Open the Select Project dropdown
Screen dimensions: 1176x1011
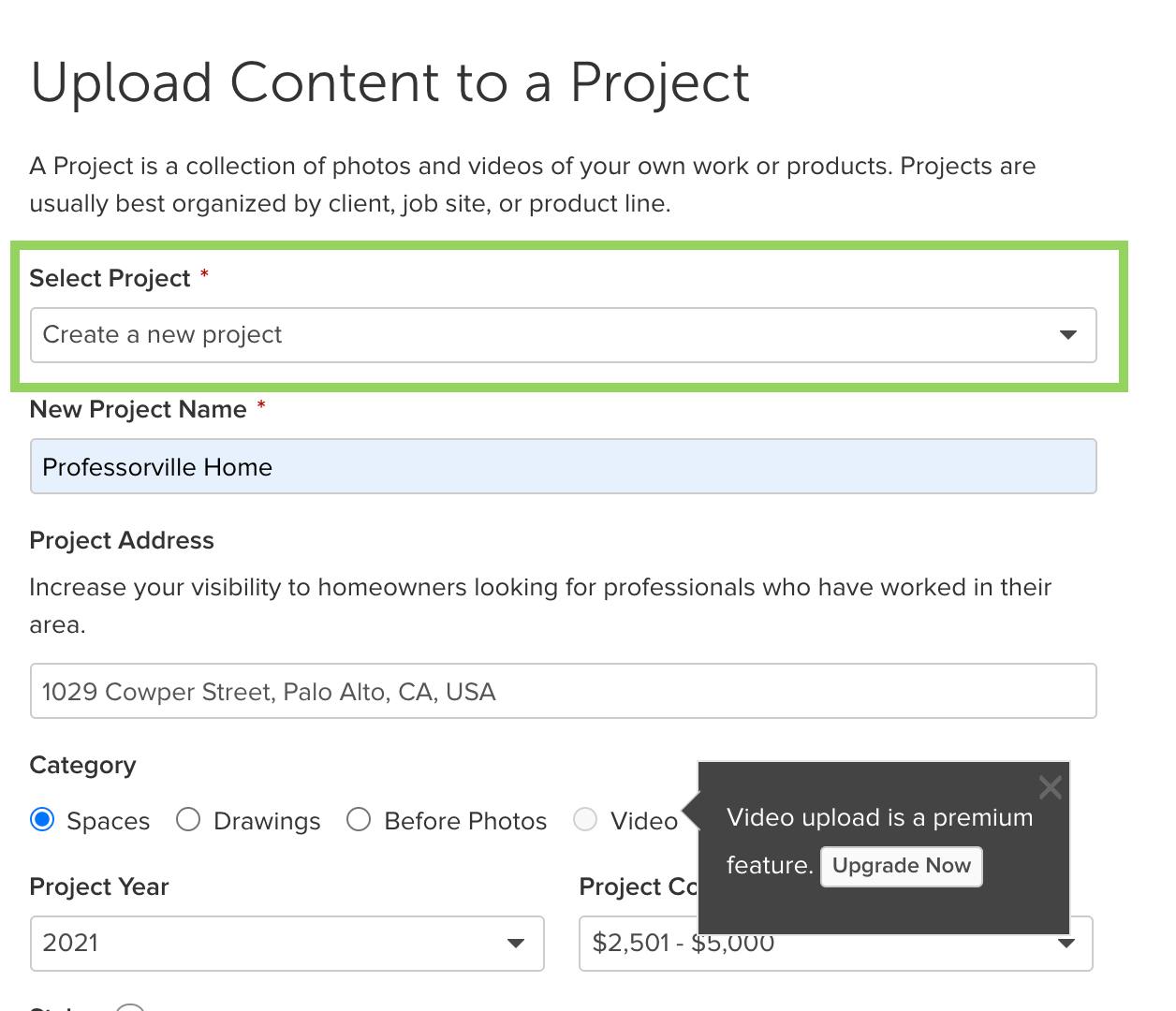(x=563, y=335)
